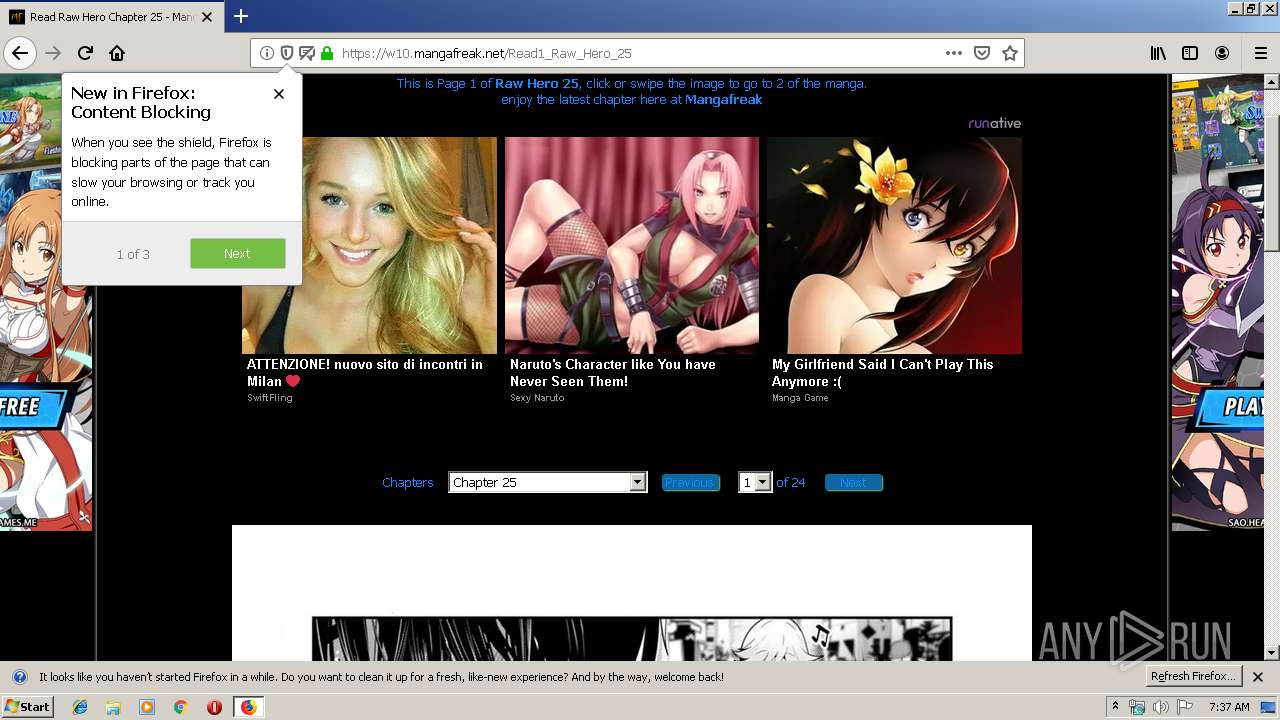Open the Raw Hero 25 link
The width and height of the screenshot is (1280, 720).
click(x=537, y=83)
